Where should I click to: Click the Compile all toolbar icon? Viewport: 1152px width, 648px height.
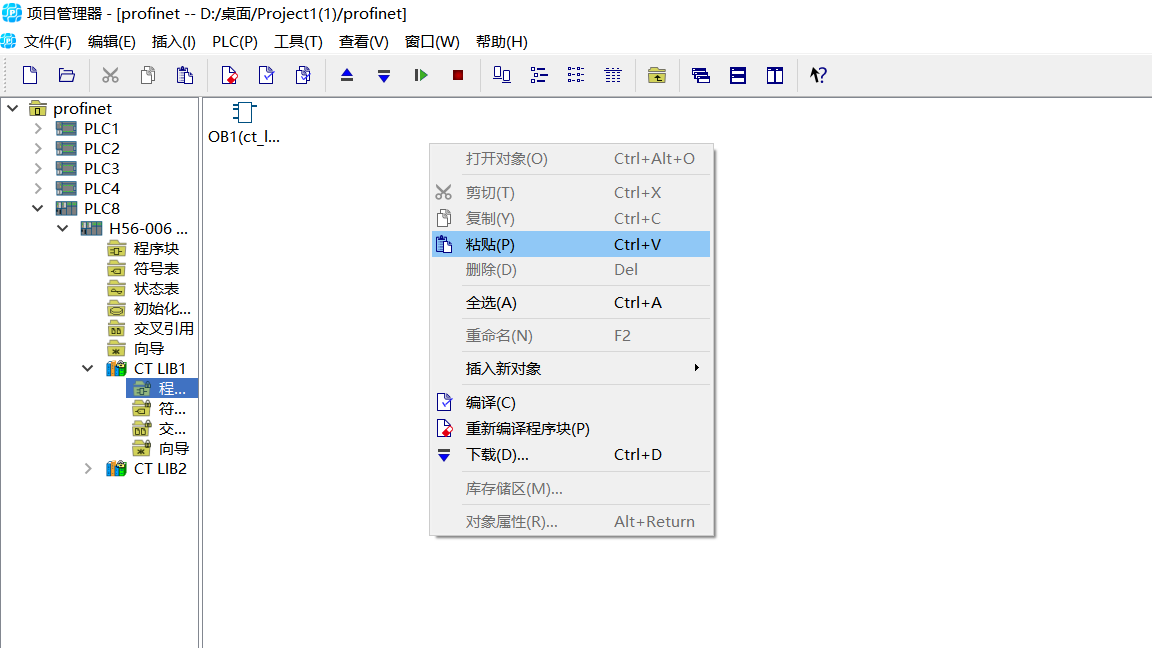303,75
